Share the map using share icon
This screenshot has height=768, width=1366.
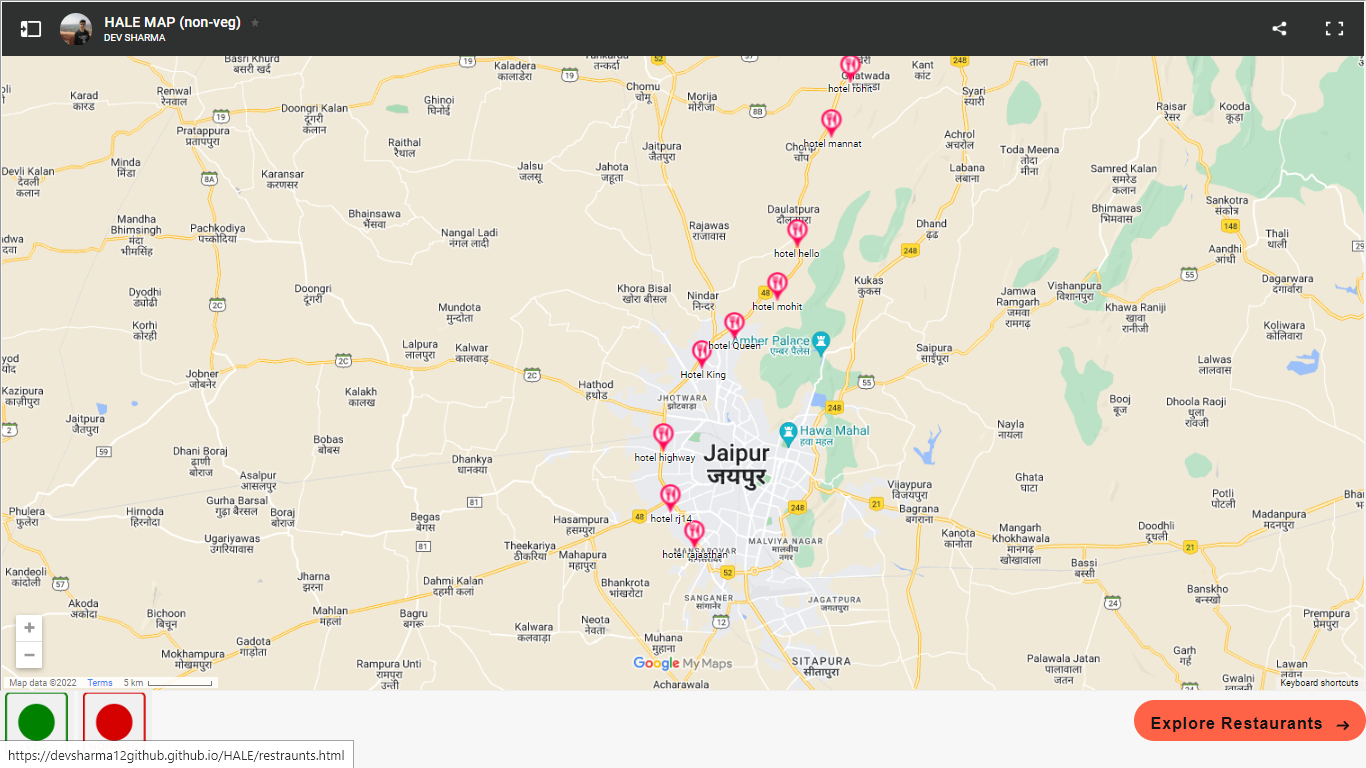pyautogui.click(x=1279, y=29)
